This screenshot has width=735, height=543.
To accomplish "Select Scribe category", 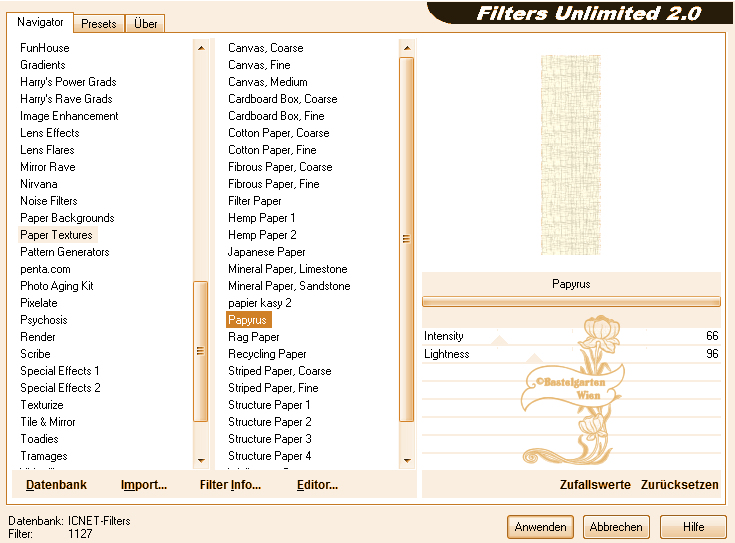I will click(x=35, y=354).
